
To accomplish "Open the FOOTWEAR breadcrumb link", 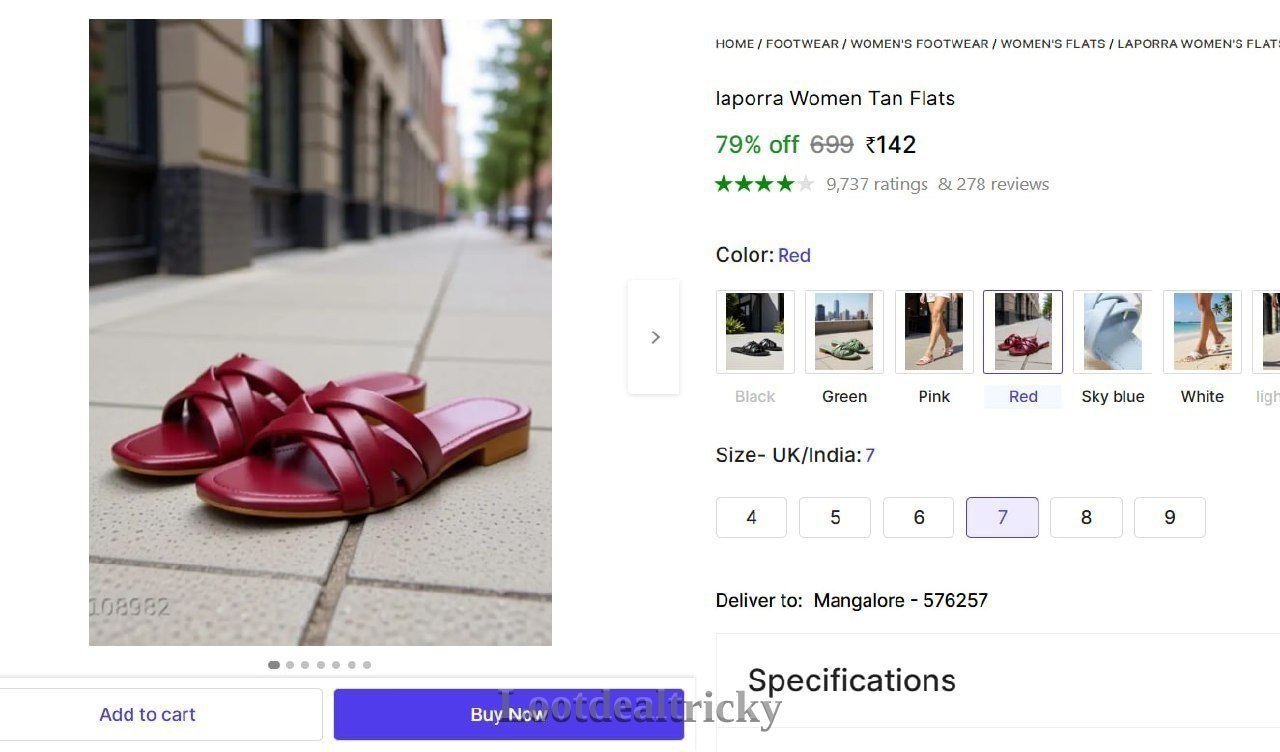I will 802,44.
